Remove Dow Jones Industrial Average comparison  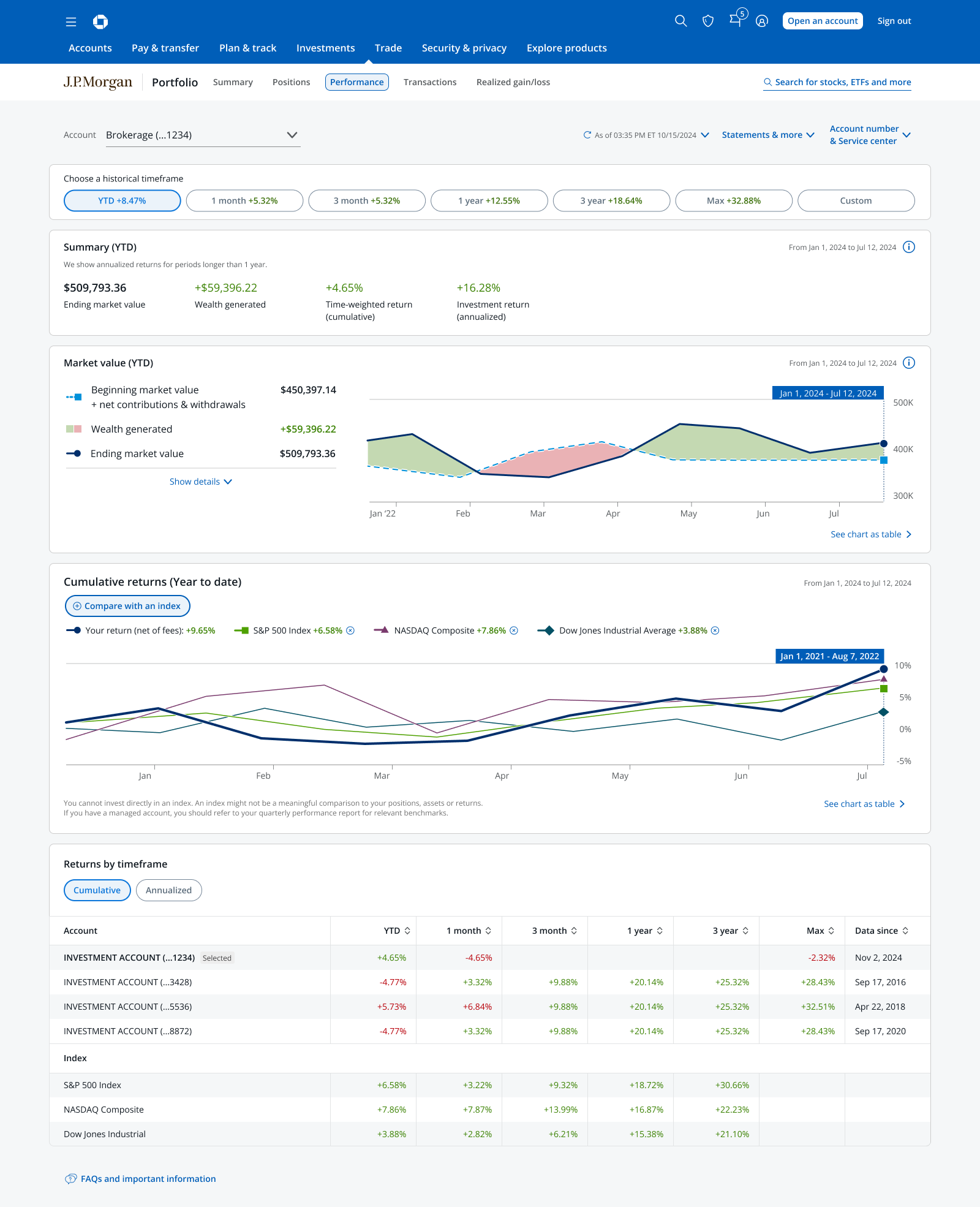tap(715, 630)
